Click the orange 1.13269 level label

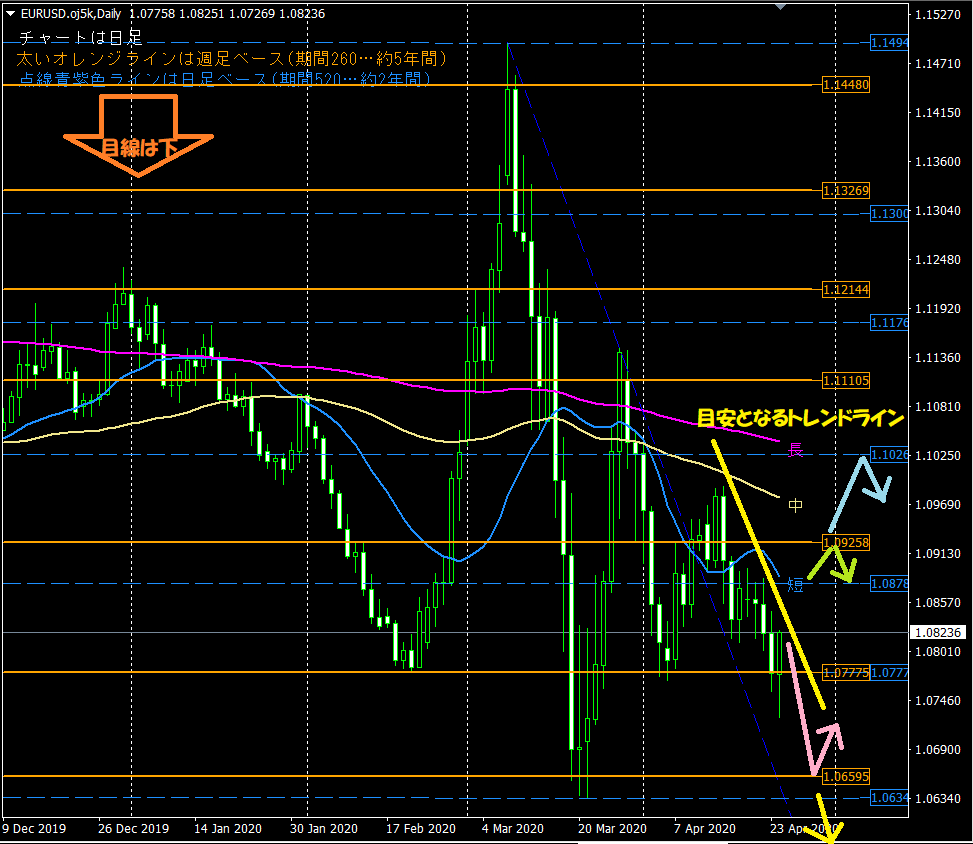[846, 190]
